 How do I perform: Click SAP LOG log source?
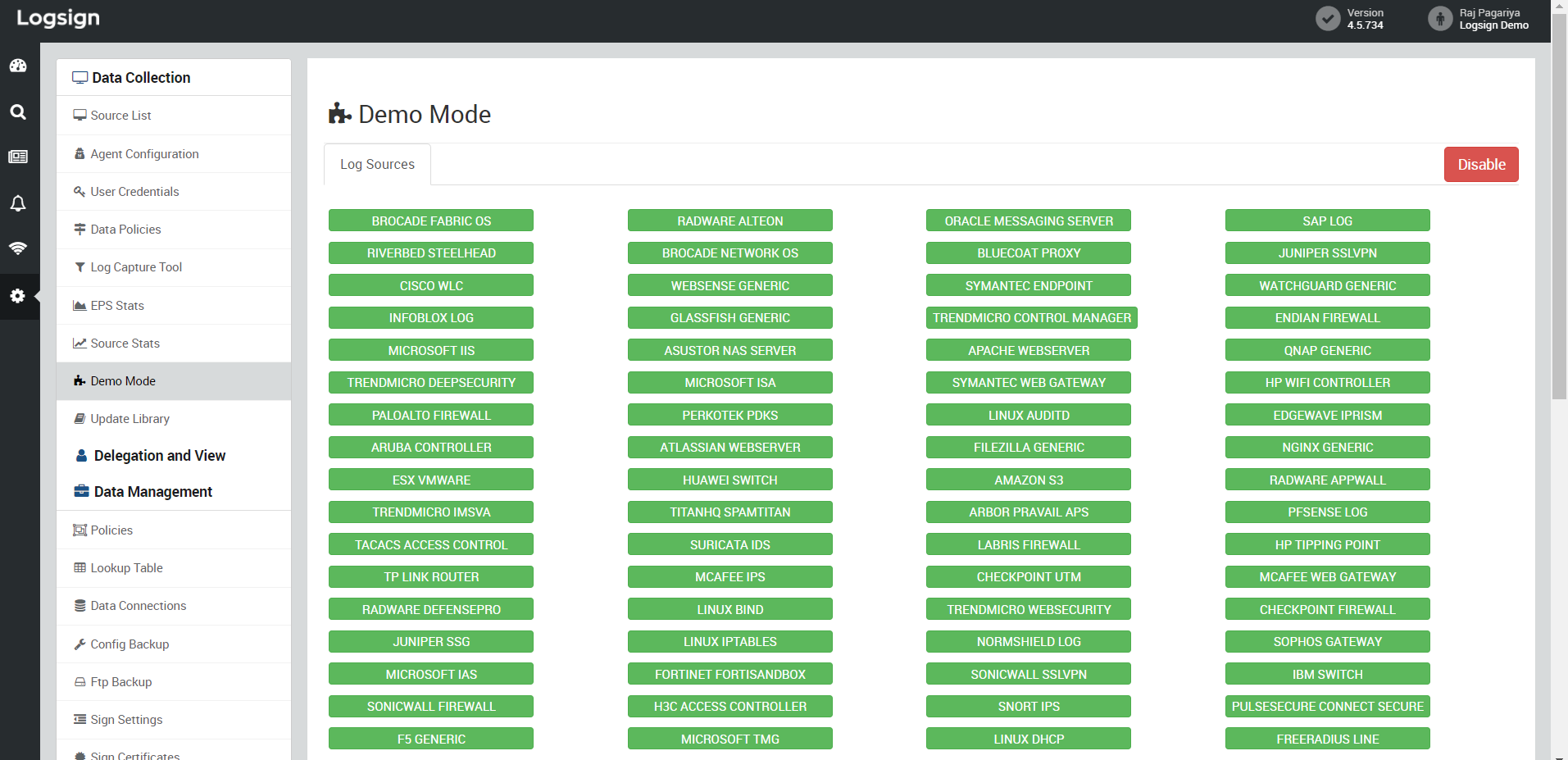coord(1328,221)
